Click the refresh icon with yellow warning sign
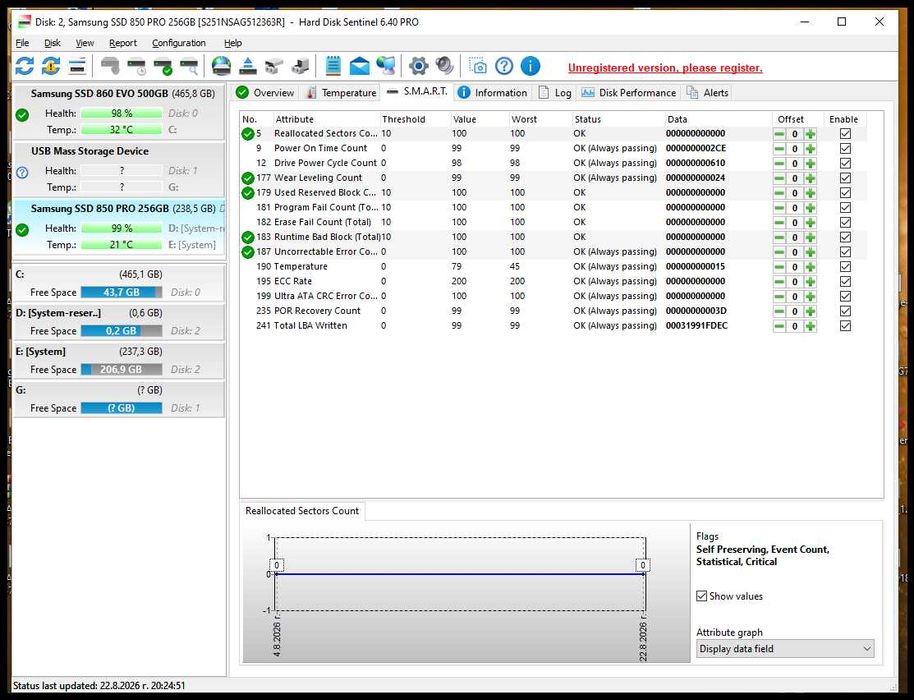 point(51,66)
